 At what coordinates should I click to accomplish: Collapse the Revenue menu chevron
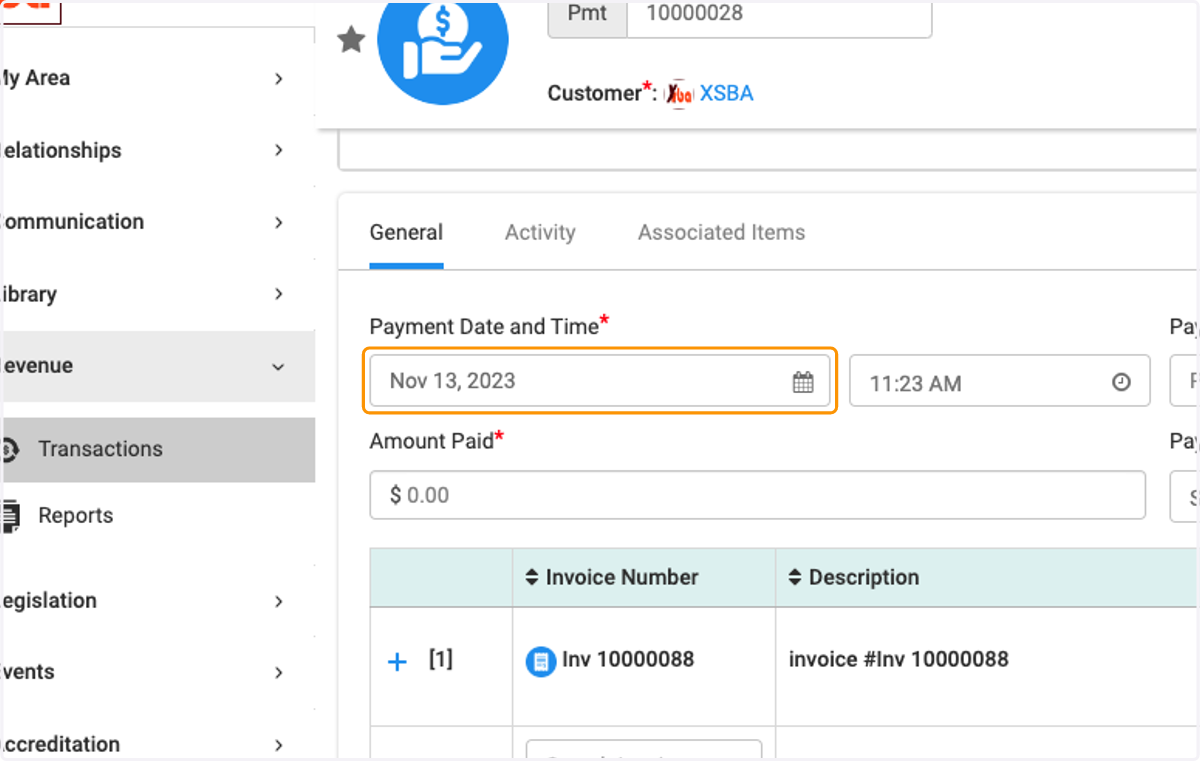[x=279, y=367]
